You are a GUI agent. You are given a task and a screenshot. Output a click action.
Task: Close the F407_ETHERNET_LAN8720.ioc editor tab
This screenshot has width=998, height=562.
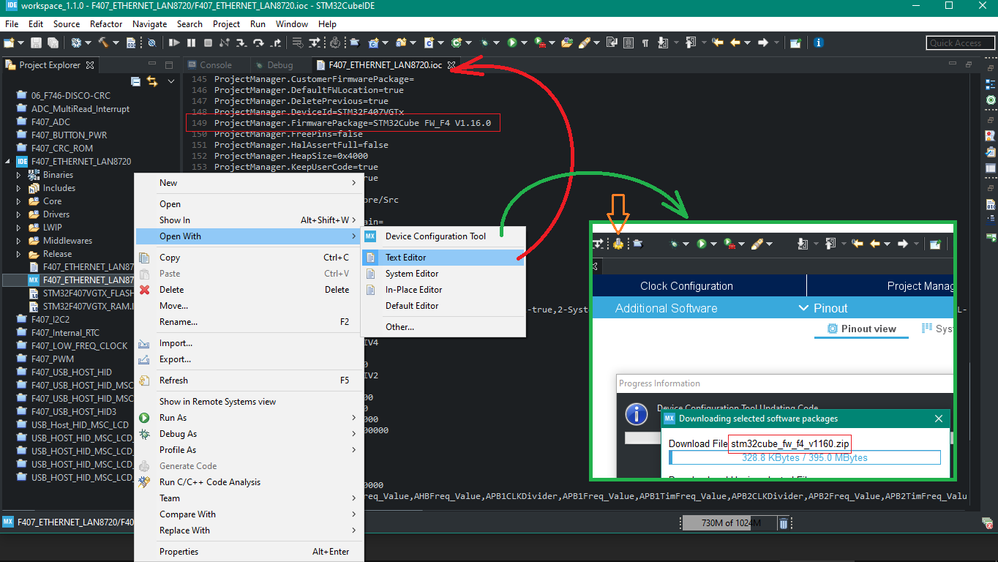click(451, 65)
